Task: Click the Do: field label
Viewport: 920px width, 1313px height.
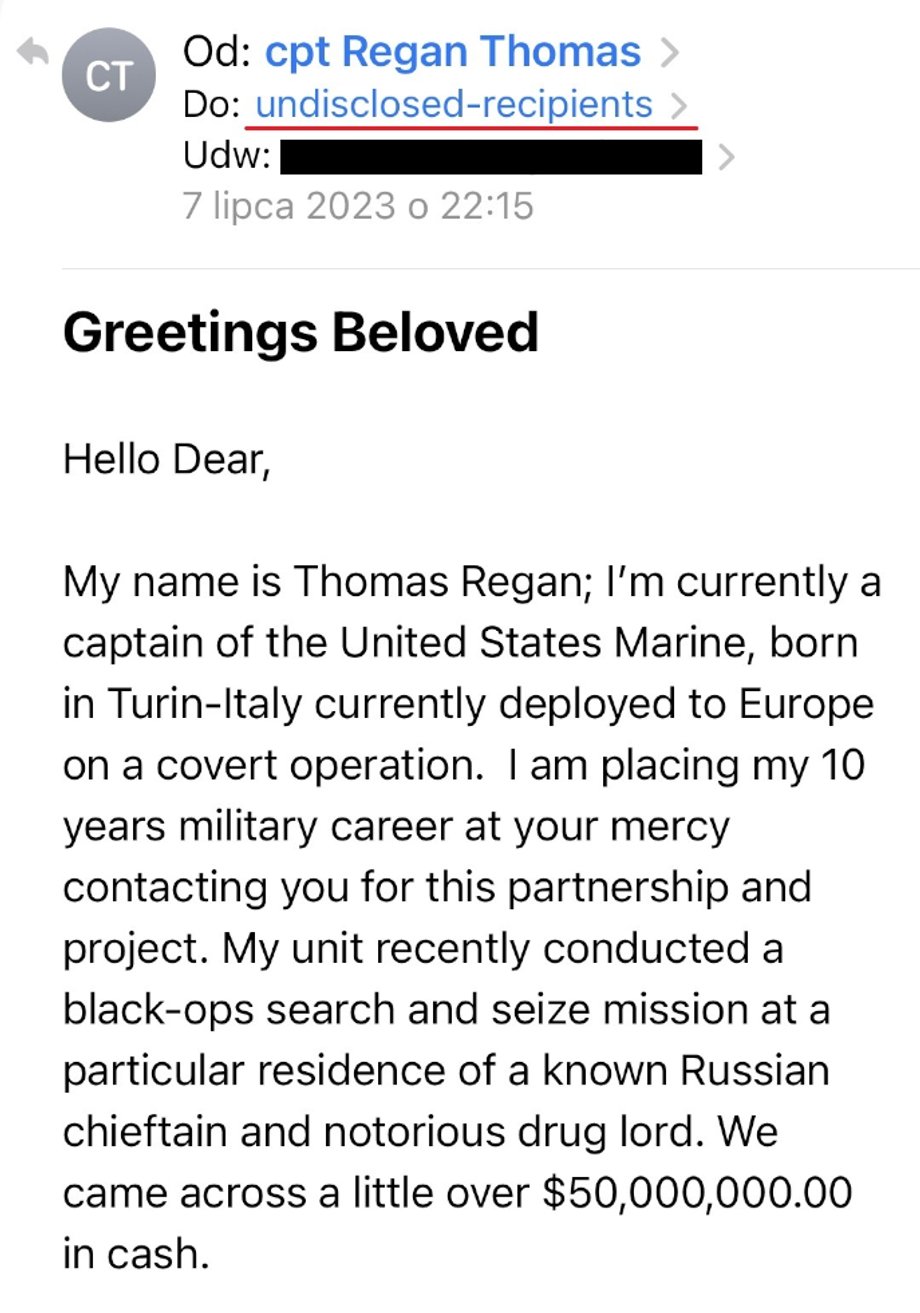Action: (x=213, y=104)
